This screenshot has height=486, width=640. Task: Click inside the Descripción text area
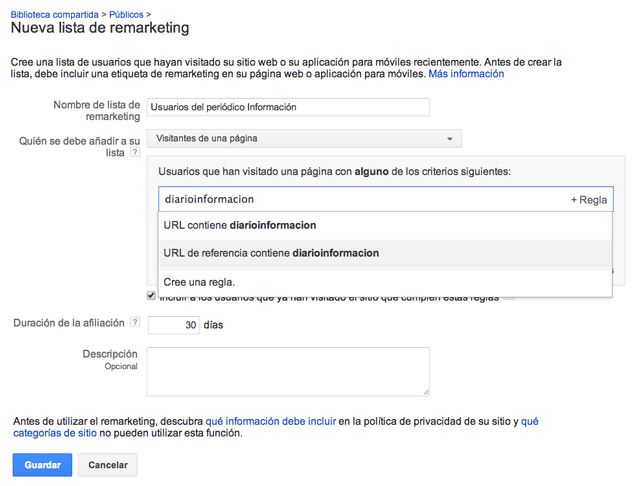(x=288, y=371)
